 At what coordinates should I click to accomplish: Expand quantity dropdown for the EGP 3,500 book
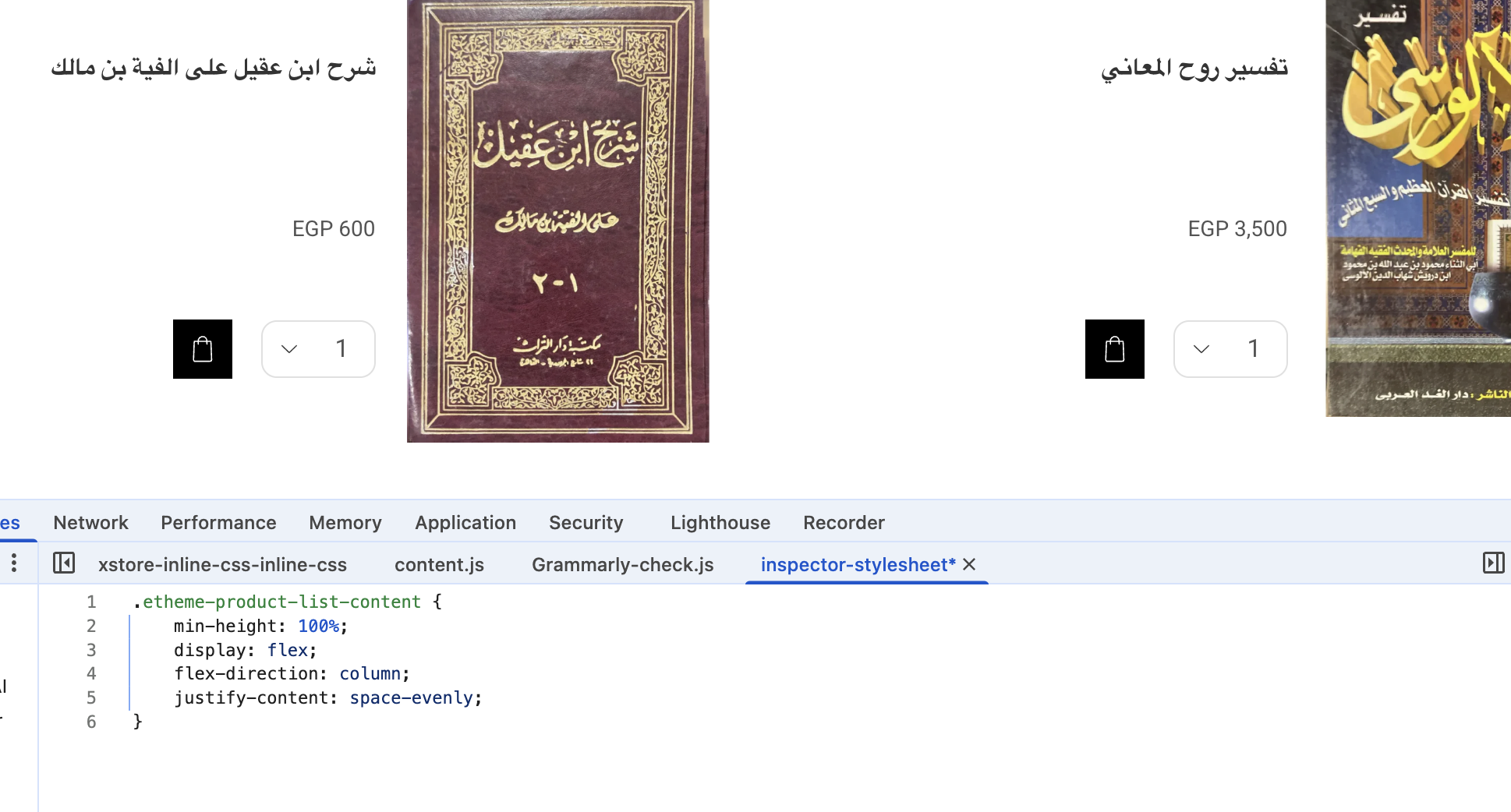click(x=1201, y=349)
